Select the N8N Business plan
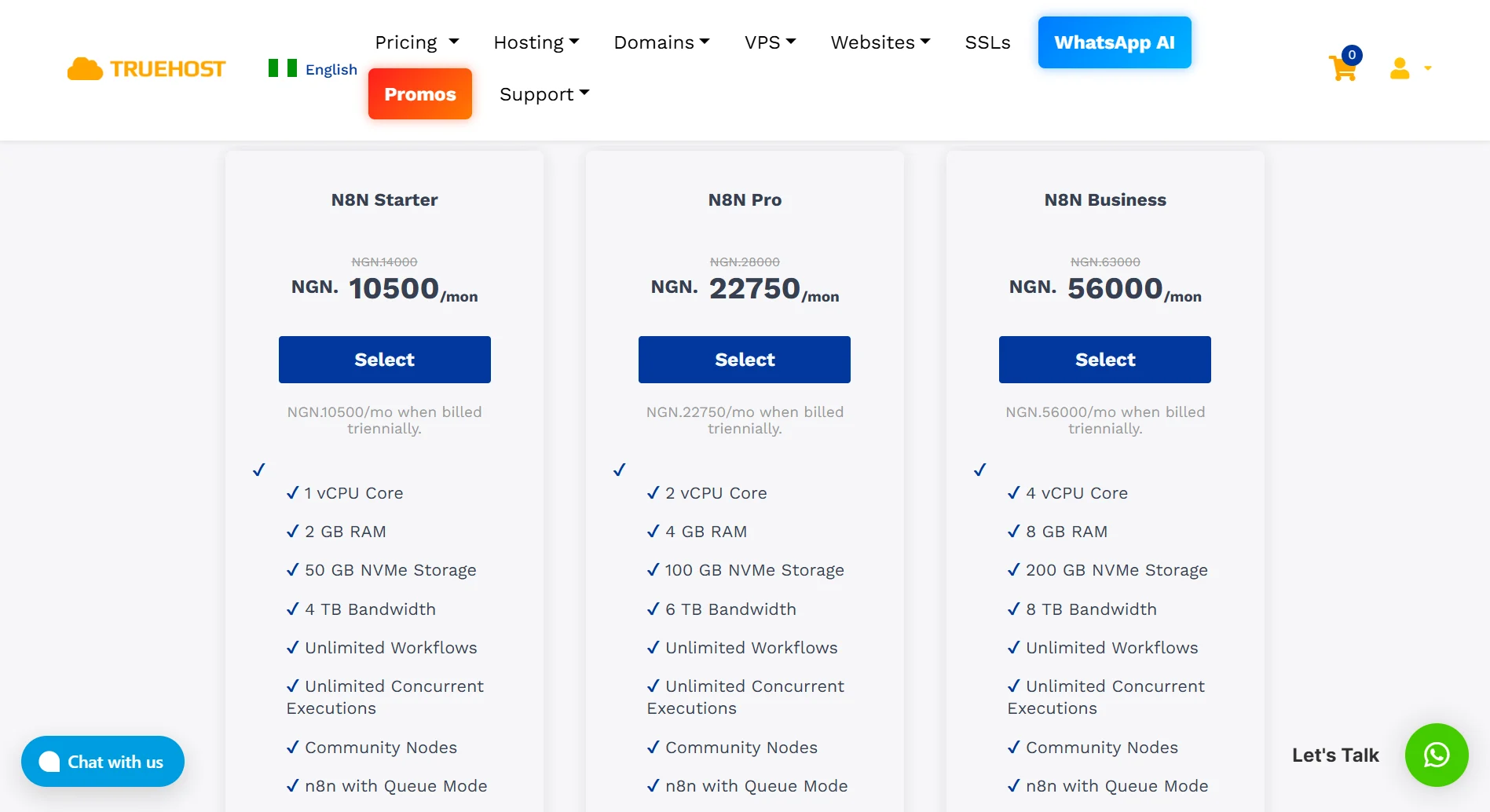Screen dimensions: 1490x812 point(1105,360)
